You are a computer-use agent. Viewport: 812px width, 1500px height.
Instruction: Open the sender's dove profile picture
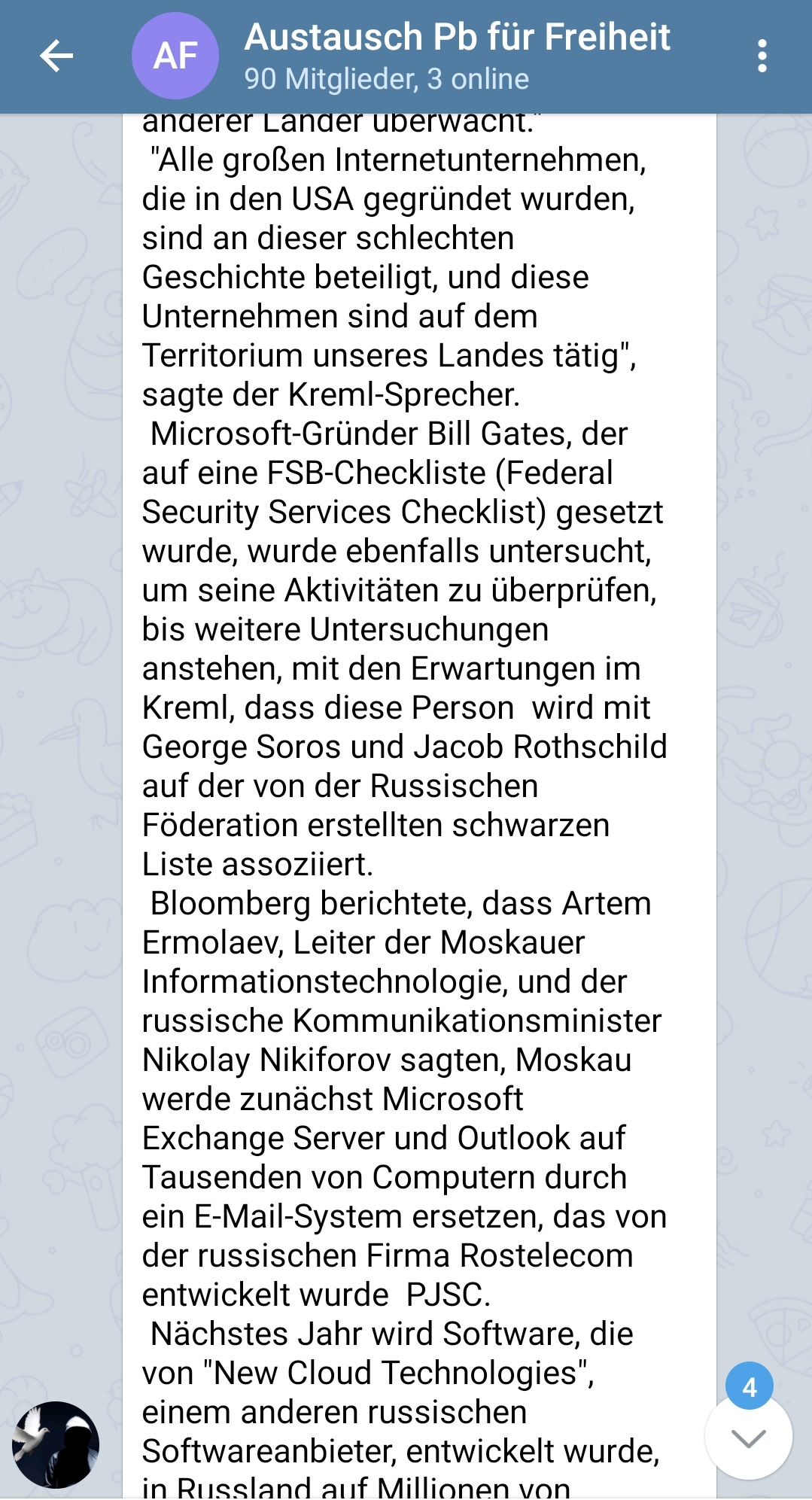click(x=56, y=1444)
